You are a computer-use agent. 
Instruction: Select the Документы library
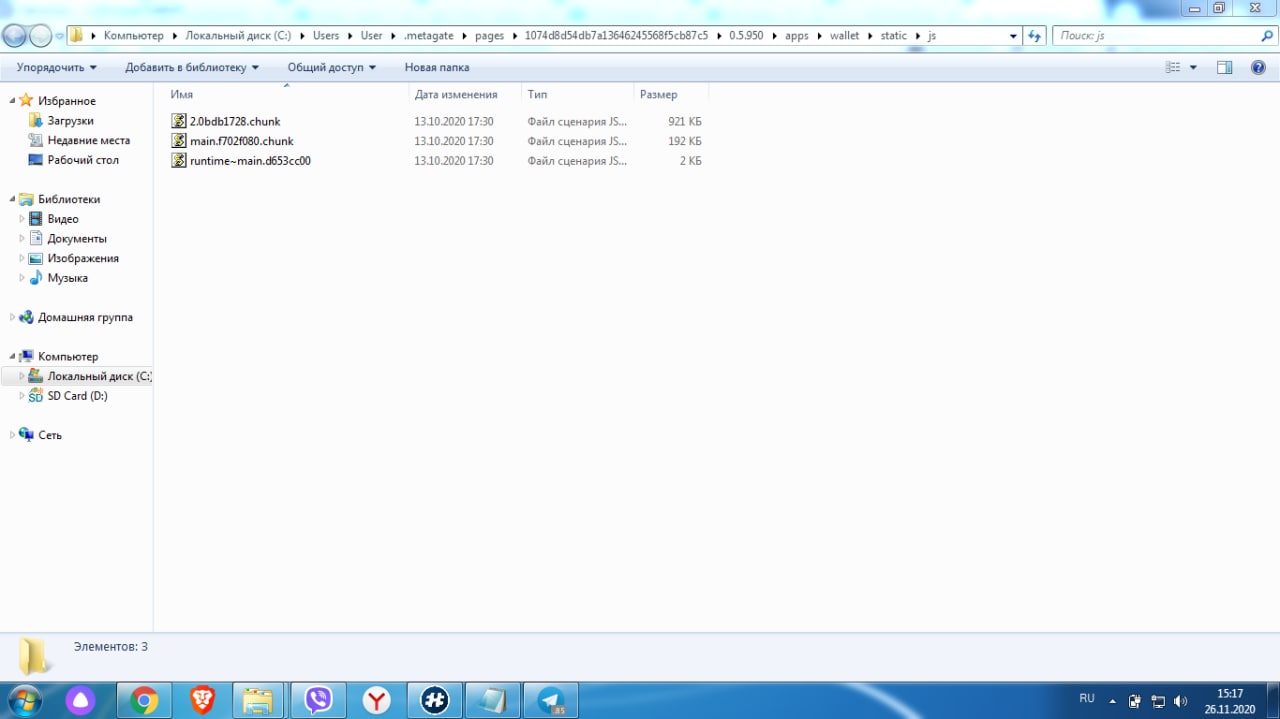click(77, 238)
